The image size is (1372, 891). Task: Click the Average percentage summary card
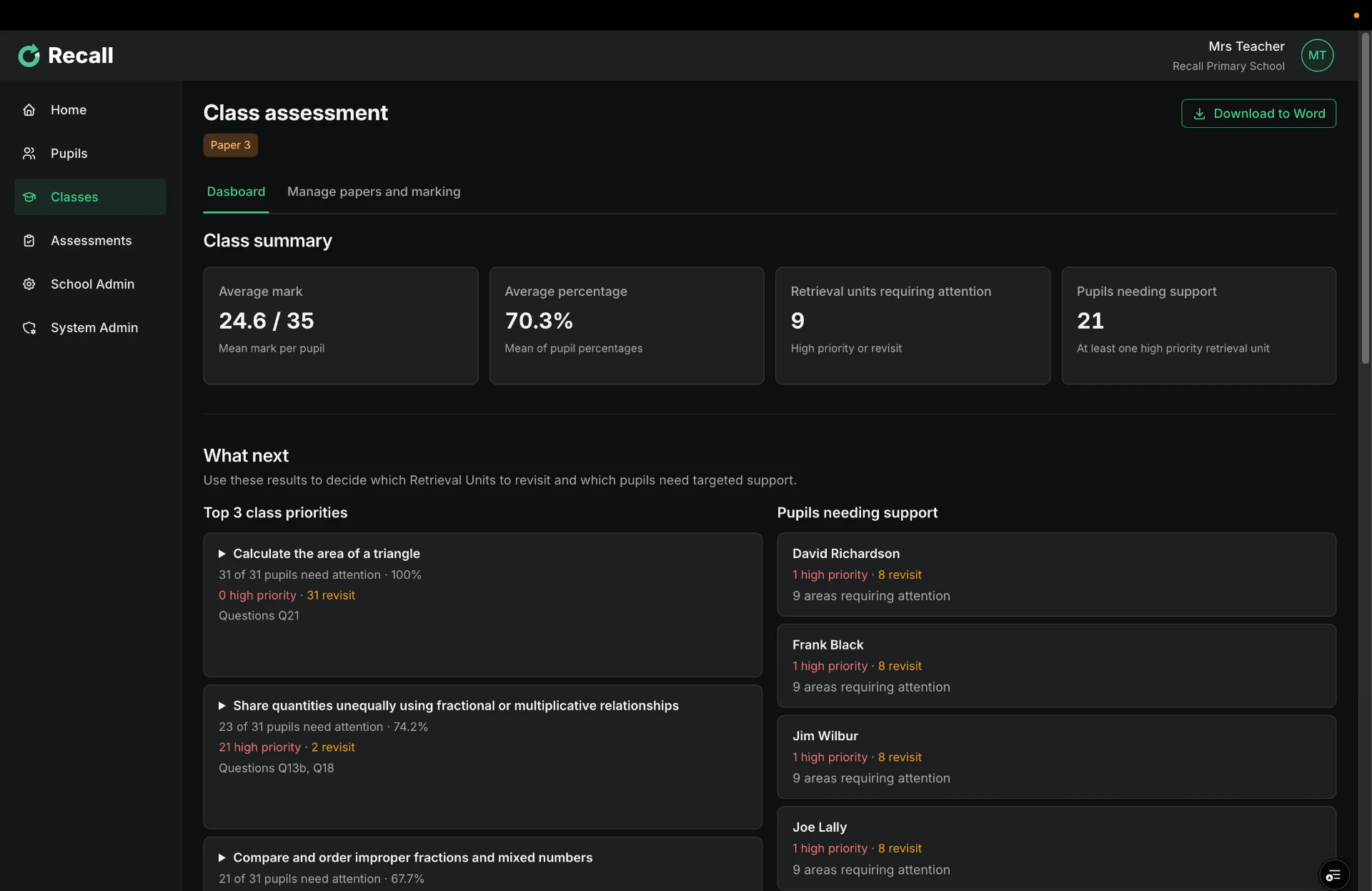click(x=627, y=326)
